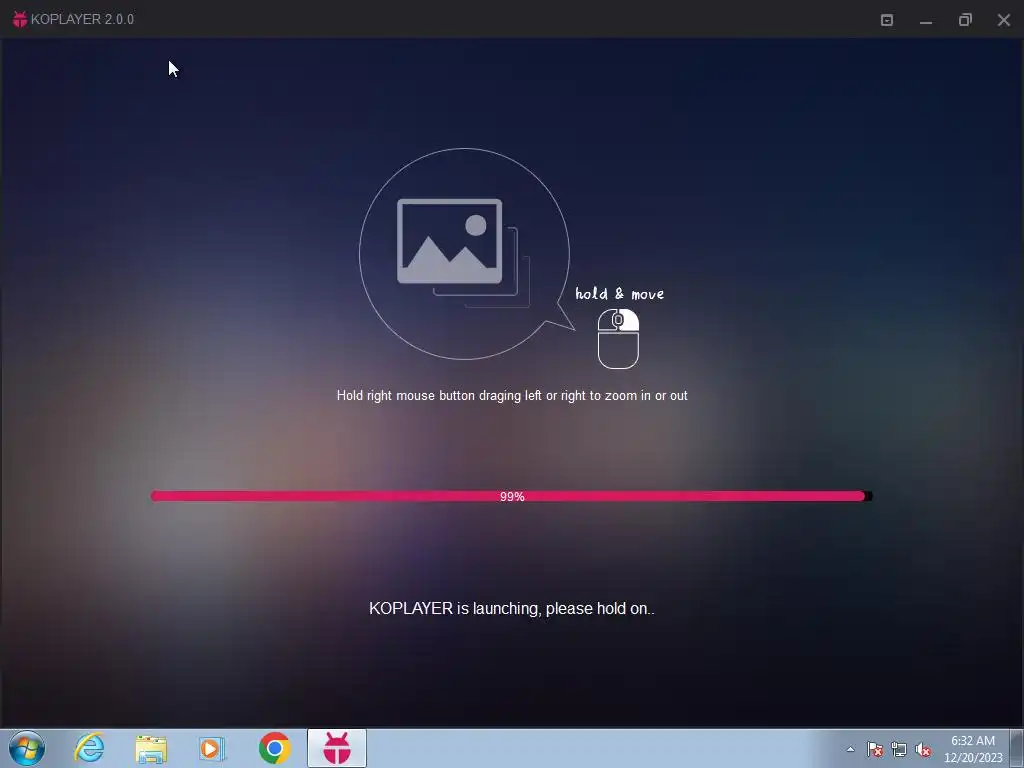This screenshot has height=768, width=1024.
Task: Select the KOPLAYER taskbar button
Action: tap(337, 748)
